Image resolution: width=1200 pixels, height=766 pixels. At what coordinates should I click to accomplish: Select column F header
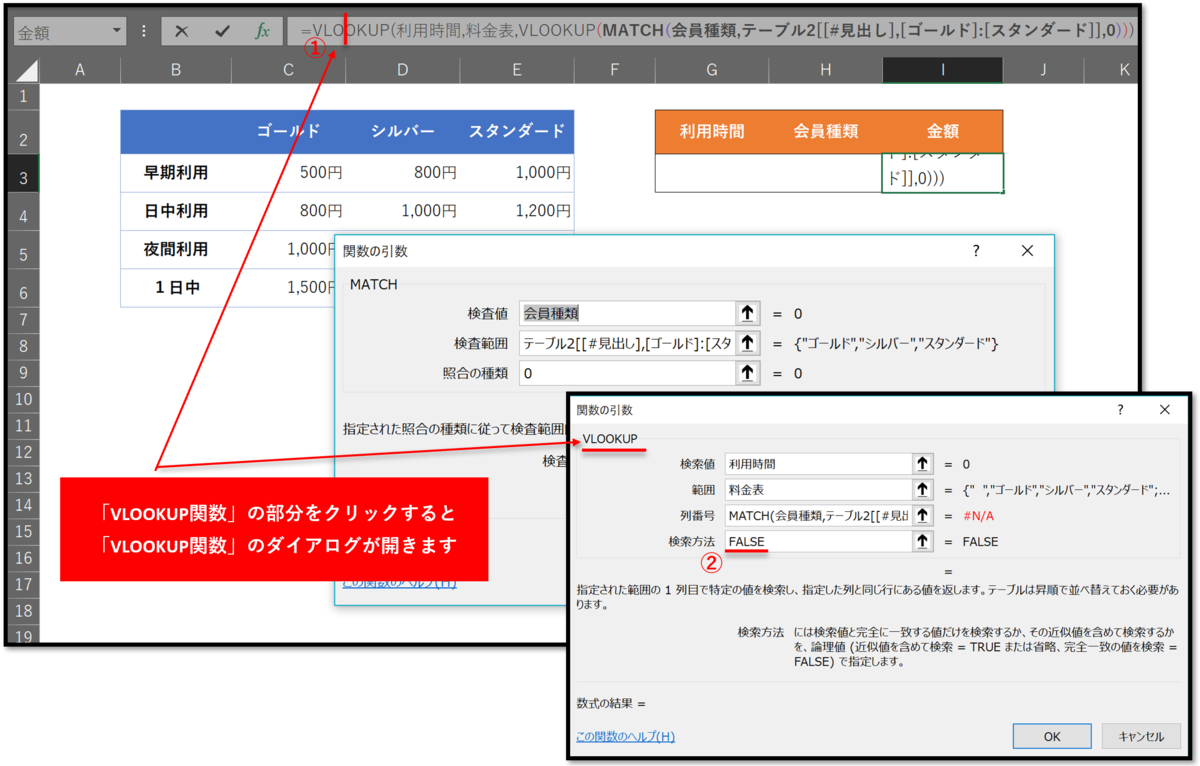point(614,69)
